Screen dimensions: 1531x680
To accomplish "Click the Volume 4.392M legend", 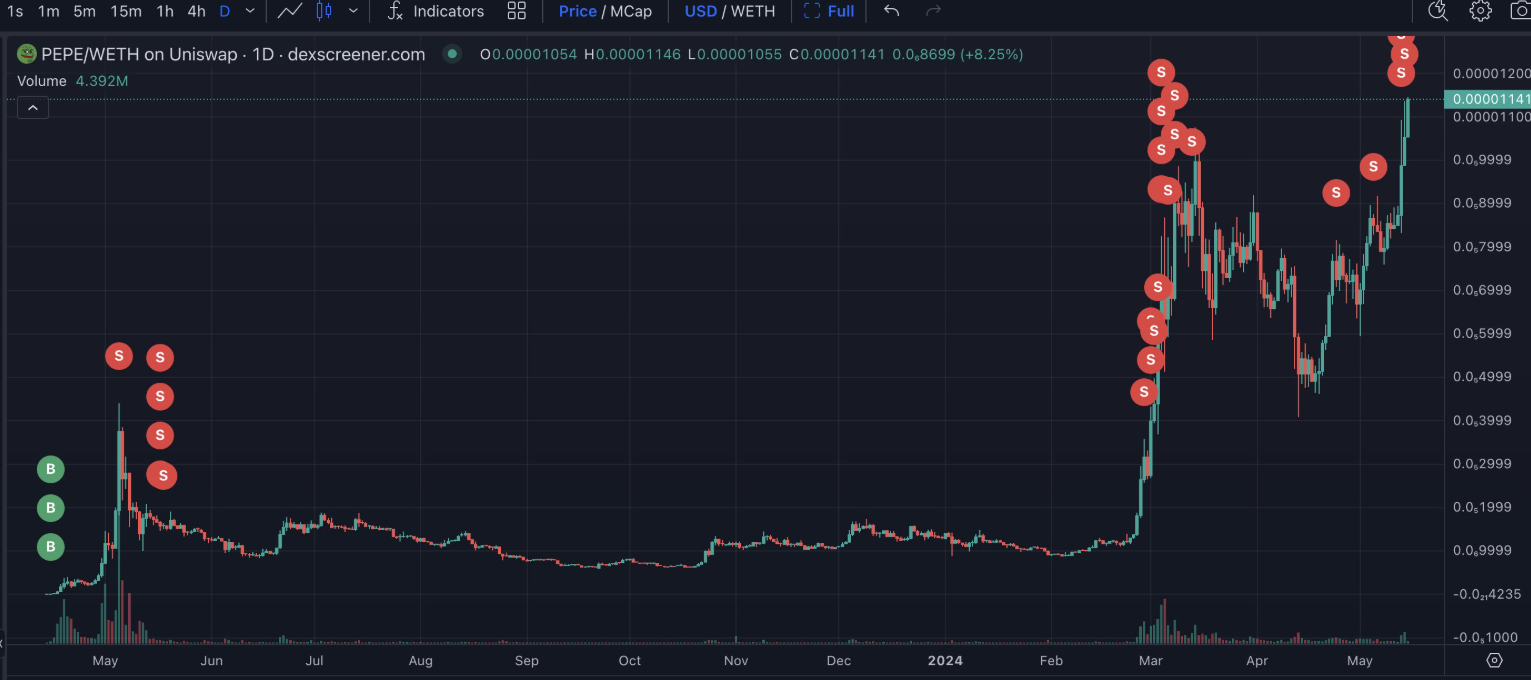I will pyautogui.click(x=72, y=81).
